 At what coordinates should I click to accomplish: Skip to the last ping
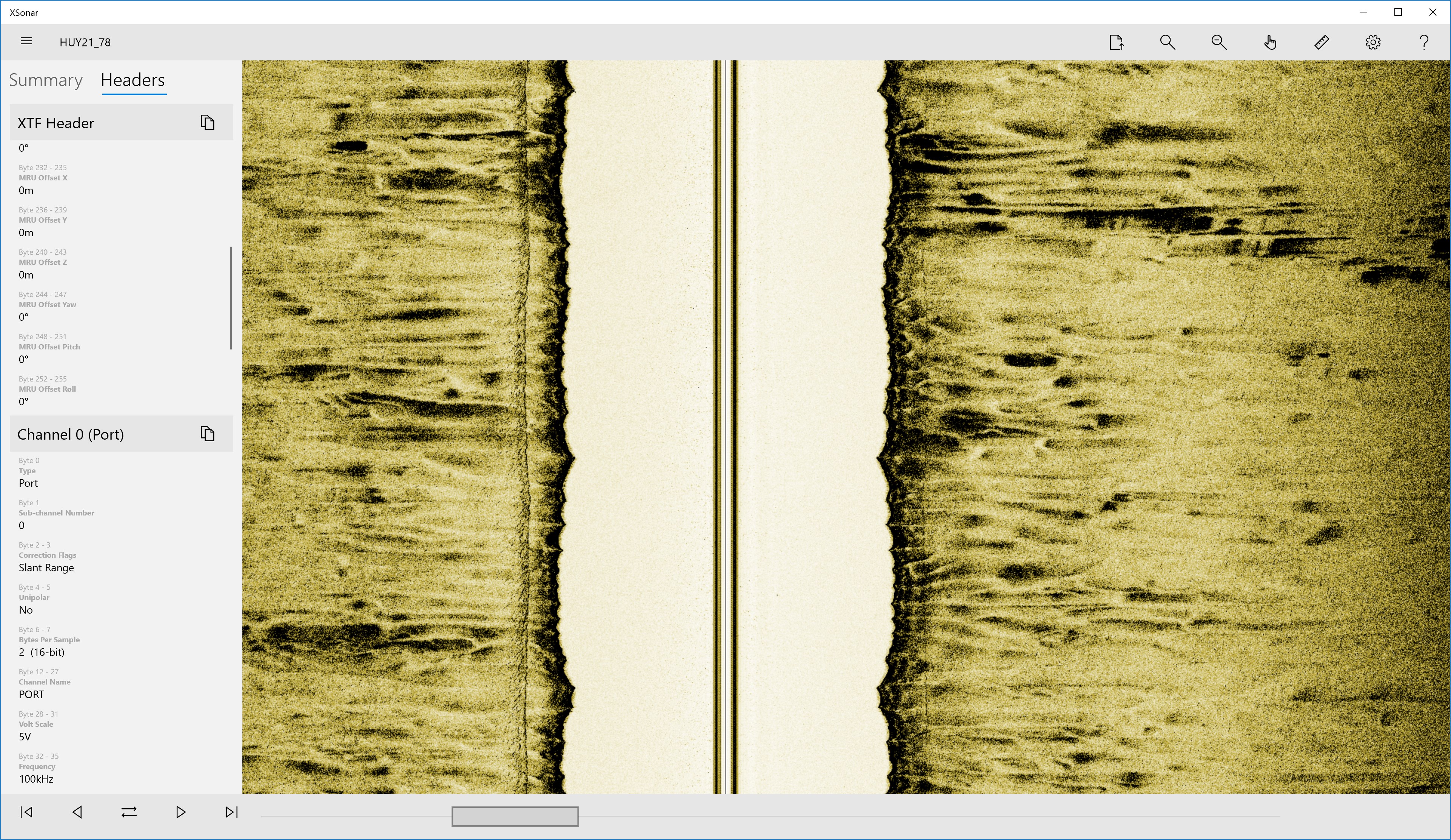231,812
